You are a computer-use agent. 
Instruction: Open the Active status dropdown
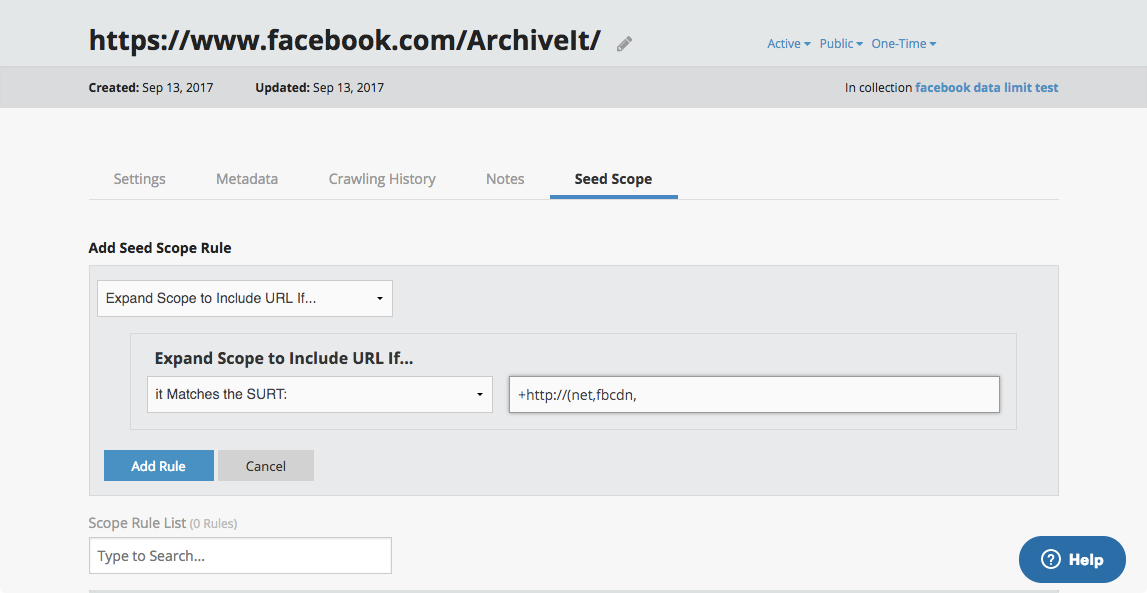788,44
